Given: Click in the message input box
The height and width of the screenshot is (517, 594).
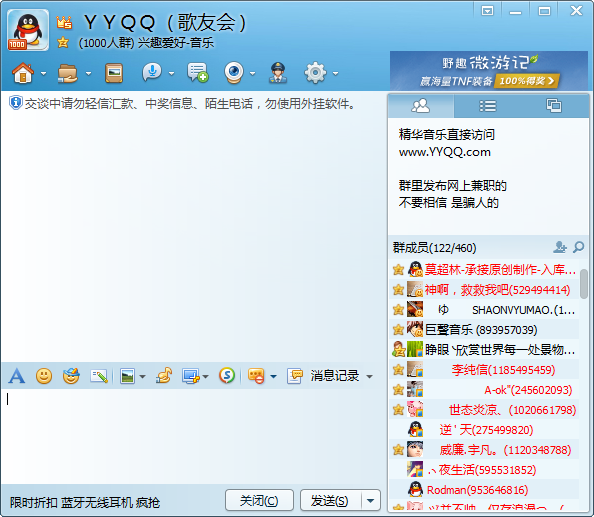Looking at the screenshot, I should click(193, 436).
